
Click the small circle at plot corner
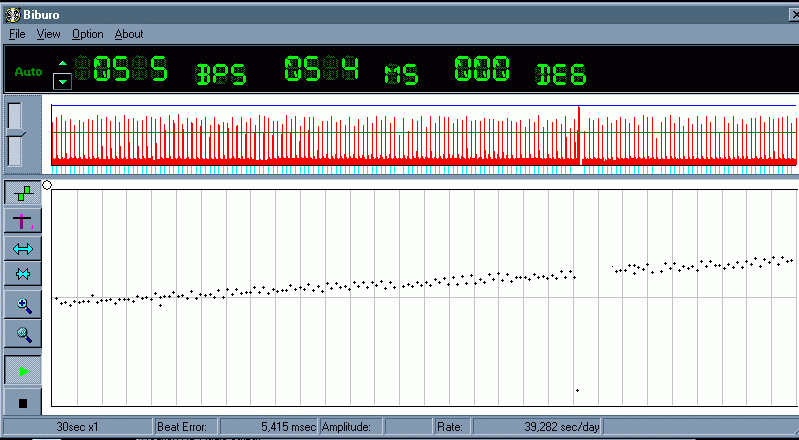tap(47, 184)
